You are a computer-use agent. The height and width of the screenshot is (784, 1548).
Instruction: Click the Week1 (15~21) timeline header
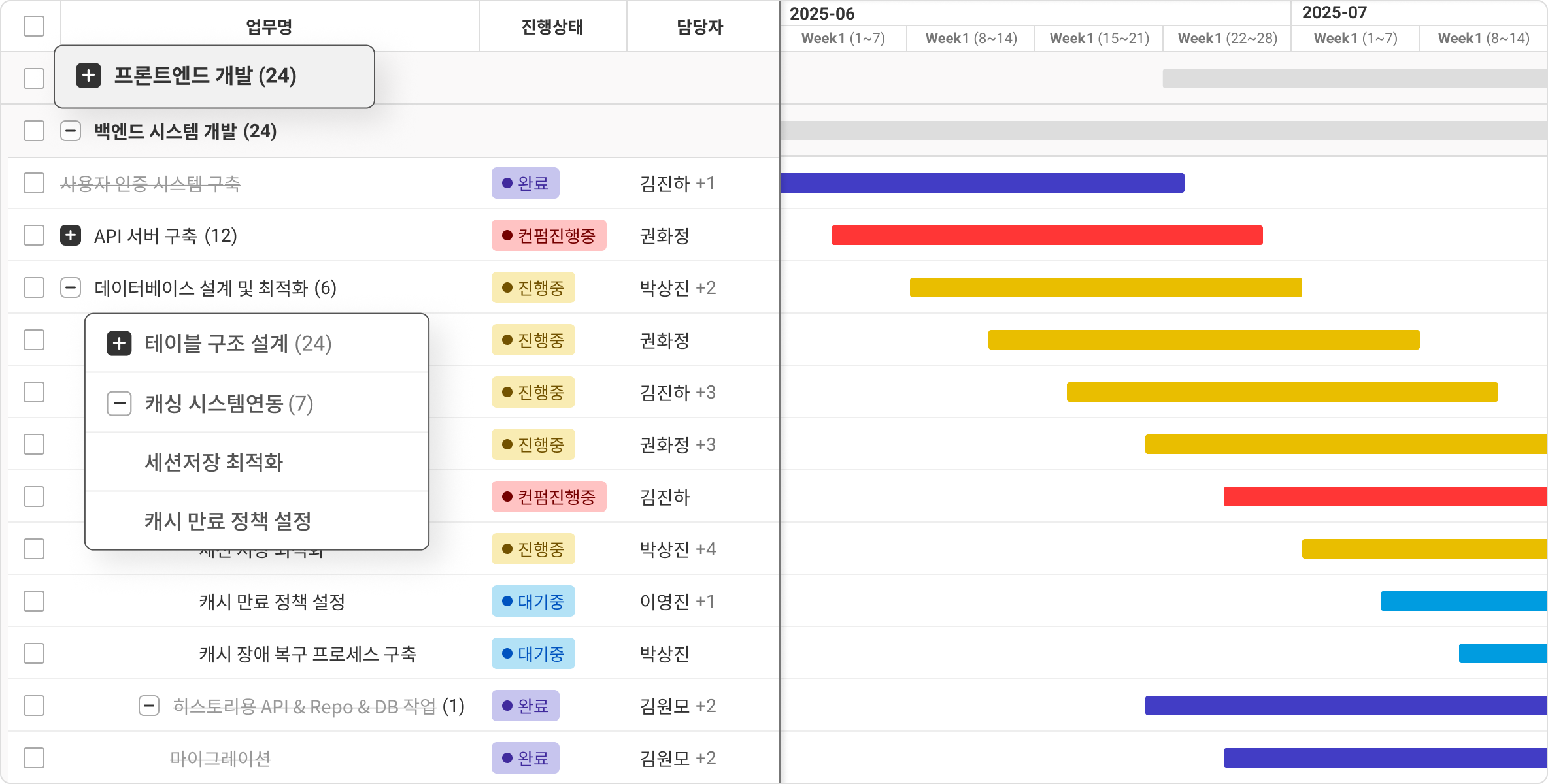(1099, 38)
